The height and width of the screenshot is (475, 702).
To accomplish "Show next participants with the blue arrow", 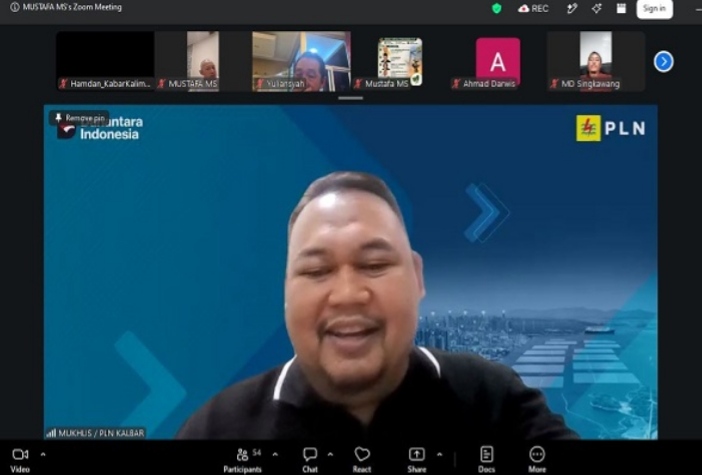I will [663, 62].
